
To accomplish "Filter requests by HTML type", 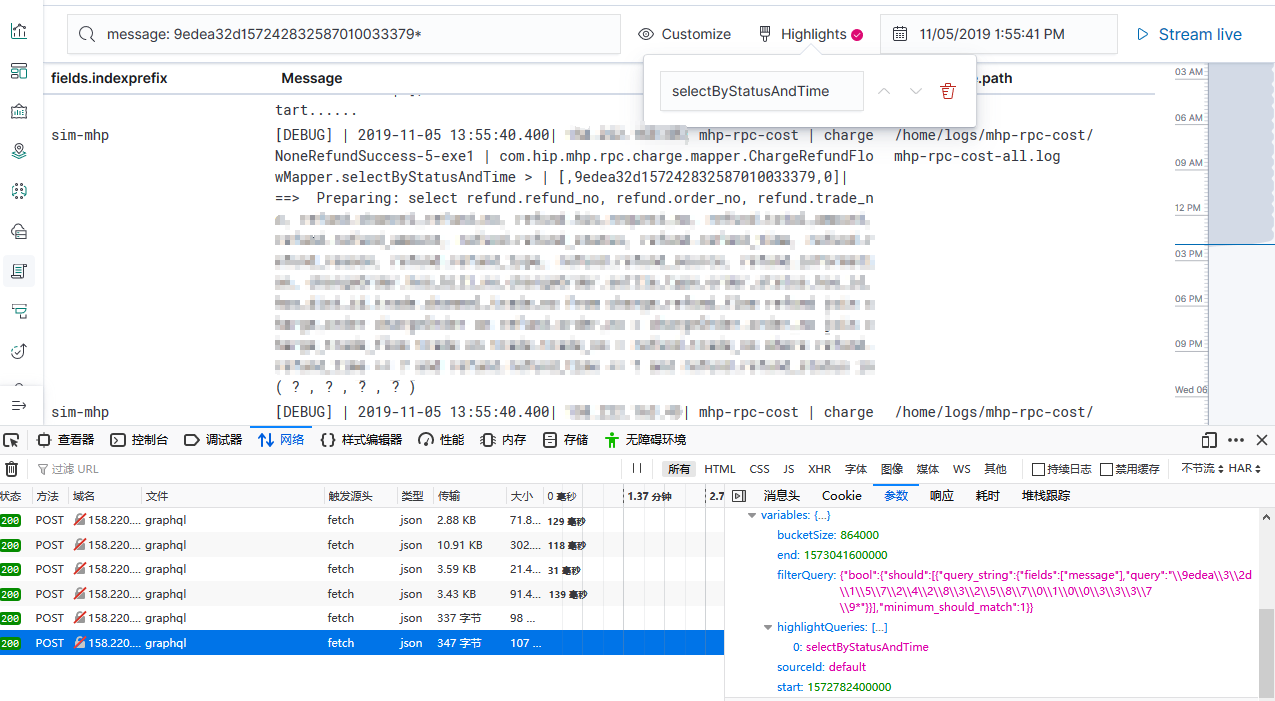I will (720, 469).
